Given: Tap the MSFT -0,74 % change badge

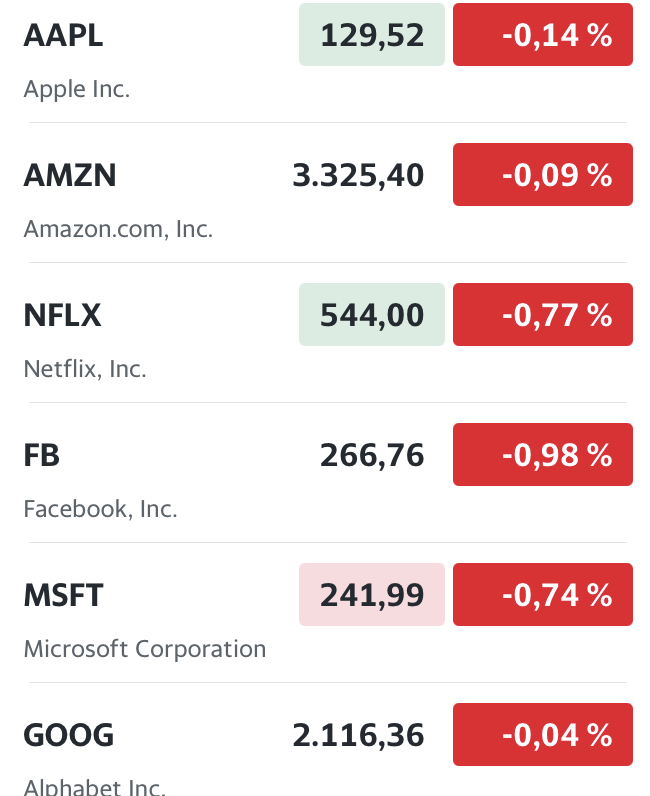Looking at the screenshot, I should 543,596.
